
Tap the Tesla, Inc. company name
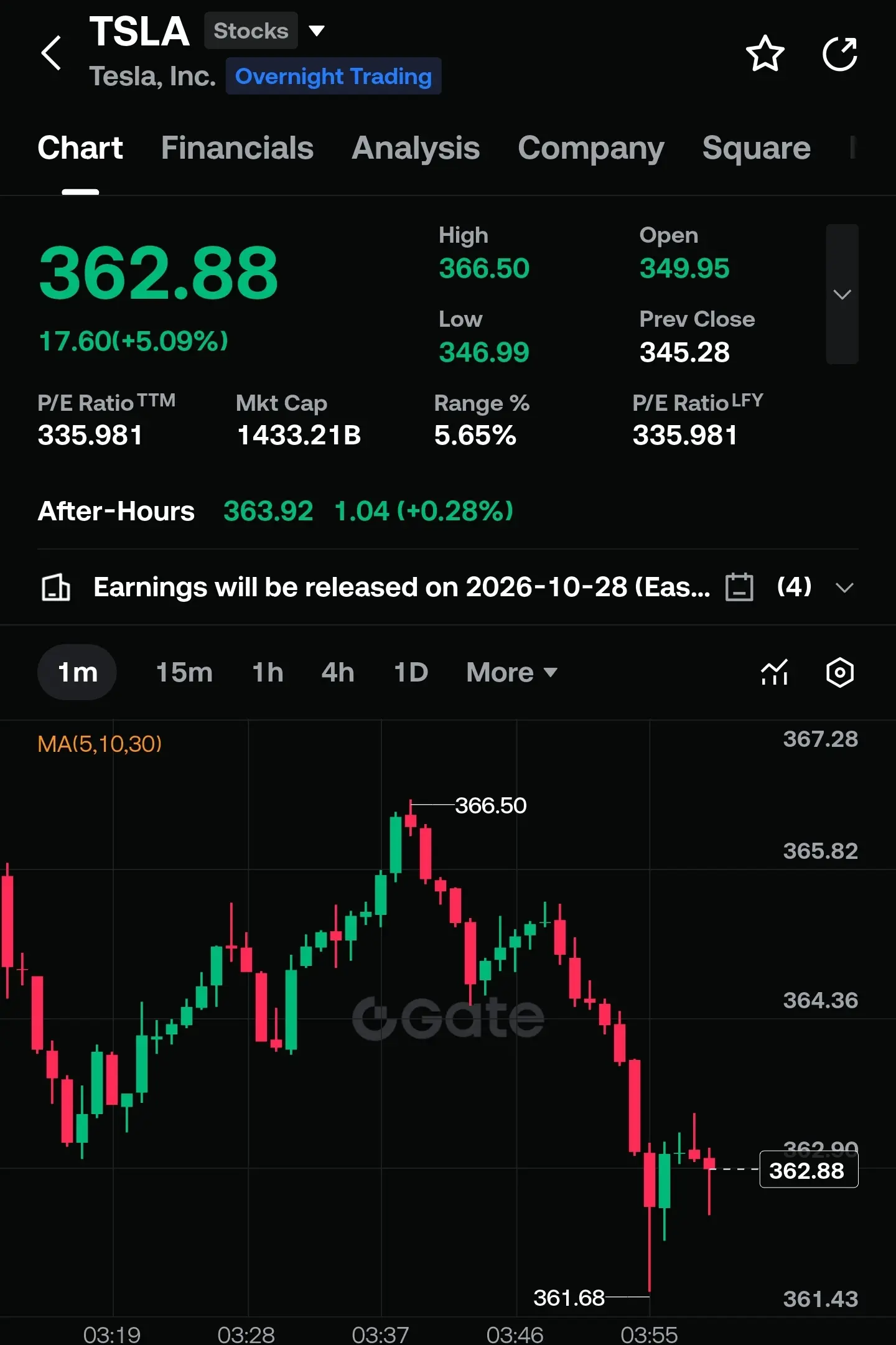point(152,76)
